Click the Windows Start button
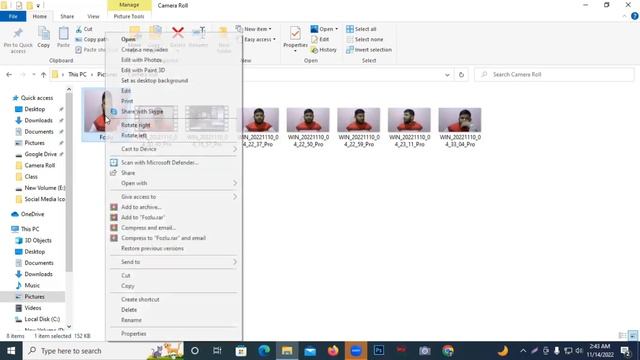The width and height of the screenshot is (640, 360). pyautogui.click(x=11, y=351)
